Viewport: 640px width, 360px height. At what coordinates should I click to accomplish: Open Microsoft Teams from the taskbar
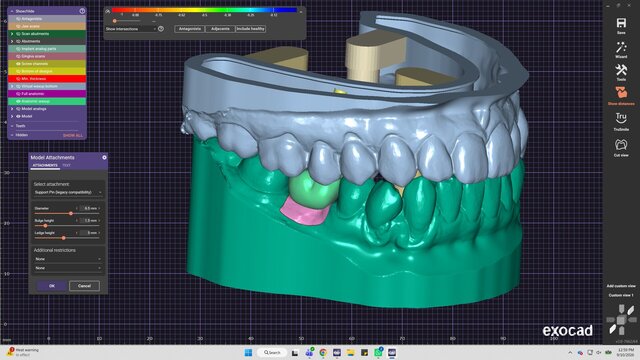[309, 352]
